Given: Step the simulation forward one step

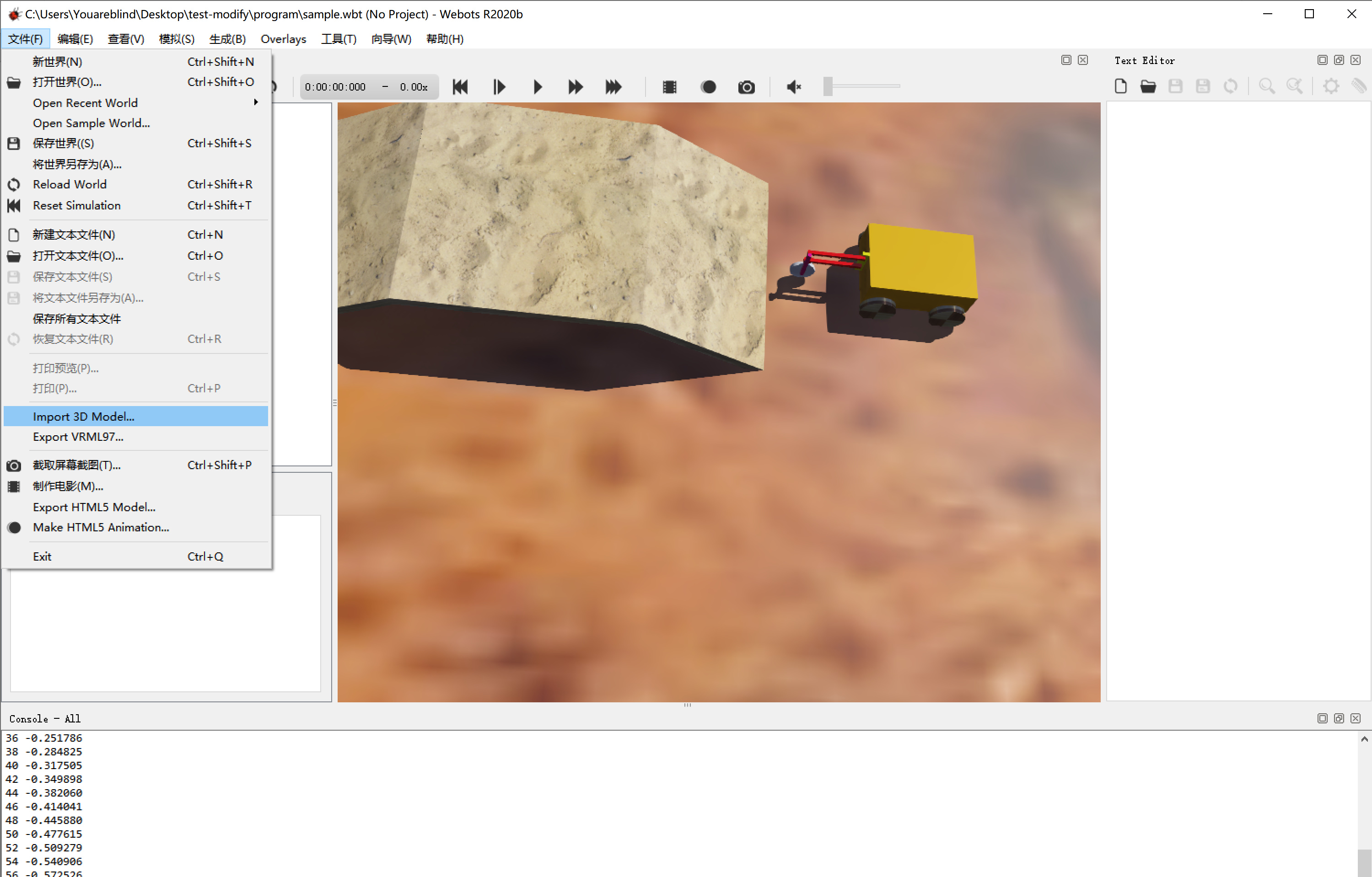Looking at the screenshot, I should click(x=499, y=86).
